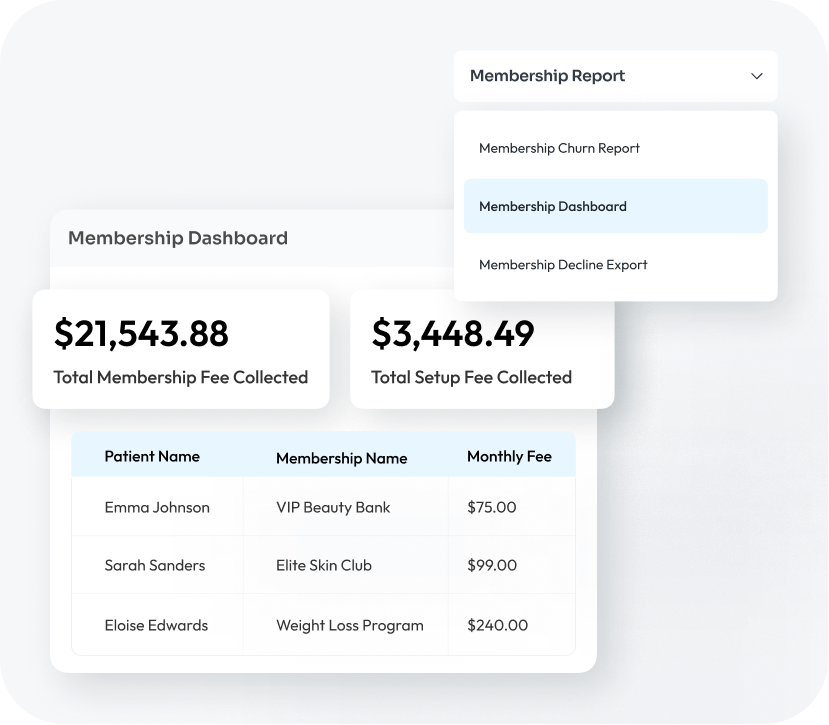Image resolution: width=829 pixels, height=725 pixels.
Task: Select the VIP Beauty Bank membership
Action: pos(333,507)
